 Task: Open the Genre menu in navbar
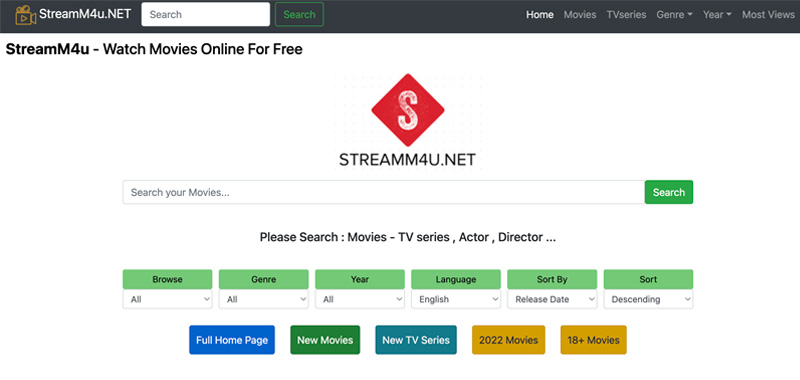tap(674, 15)
